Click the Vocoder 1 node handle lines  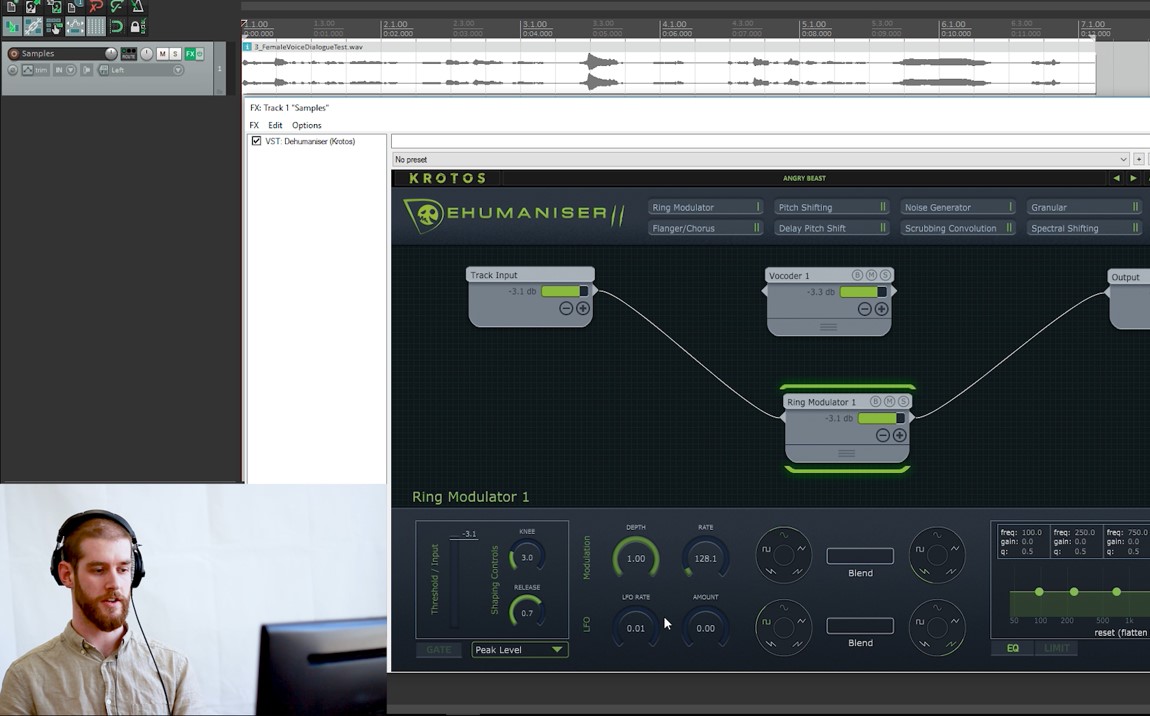829,327
